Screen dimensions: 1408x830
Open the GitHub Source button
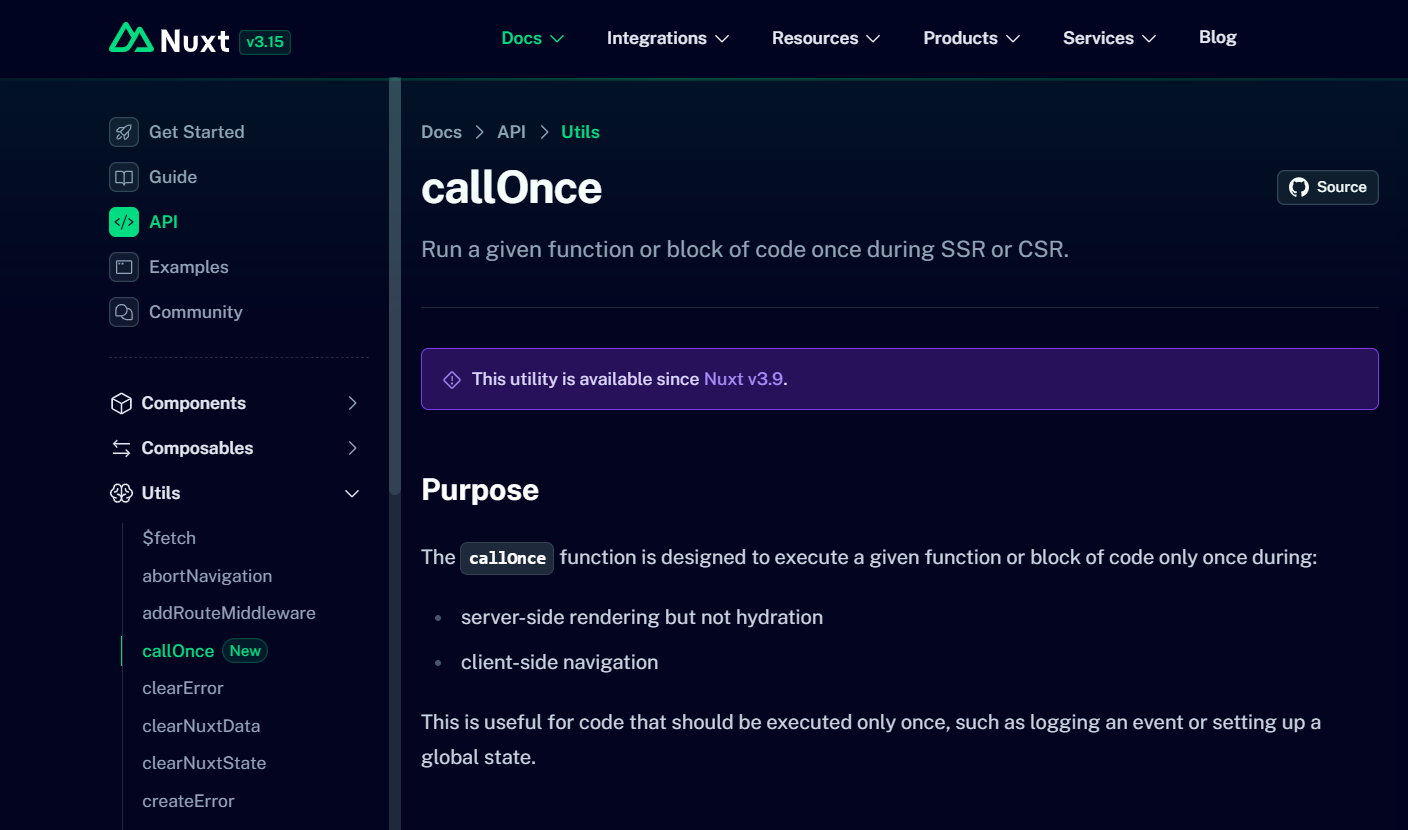pyautogui.click(x=1327, y=187)
